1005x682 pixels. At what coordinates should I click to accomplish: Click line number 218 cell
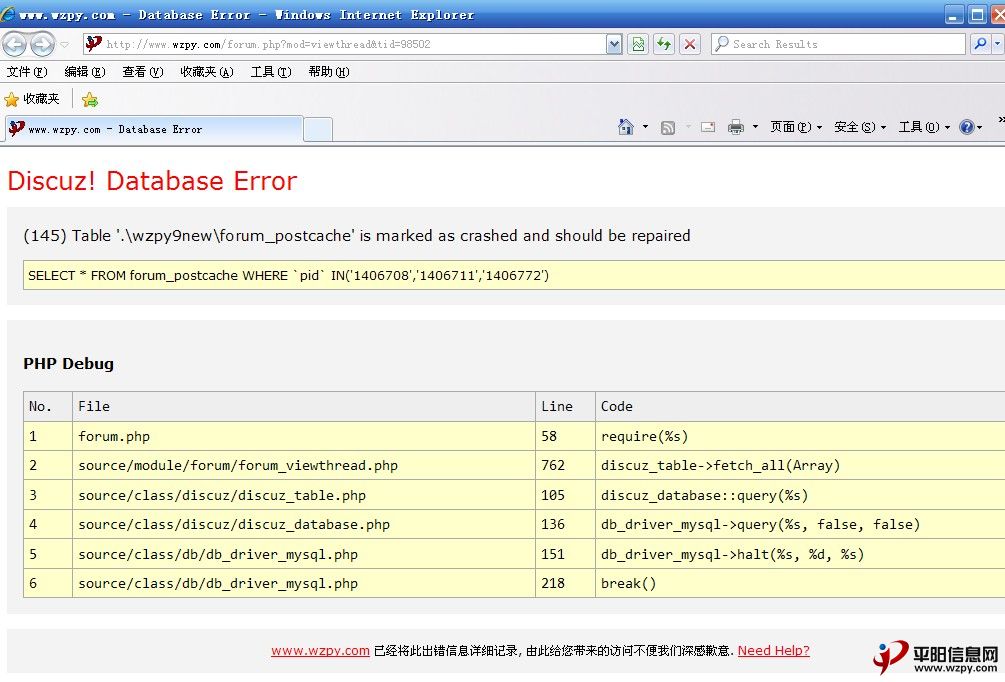tap(565, 583)
